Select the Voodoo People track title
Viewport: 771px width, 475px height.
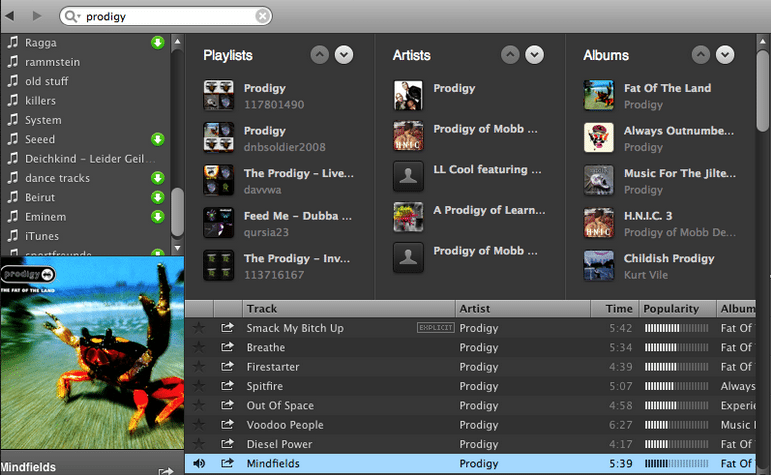click(285, 425)
